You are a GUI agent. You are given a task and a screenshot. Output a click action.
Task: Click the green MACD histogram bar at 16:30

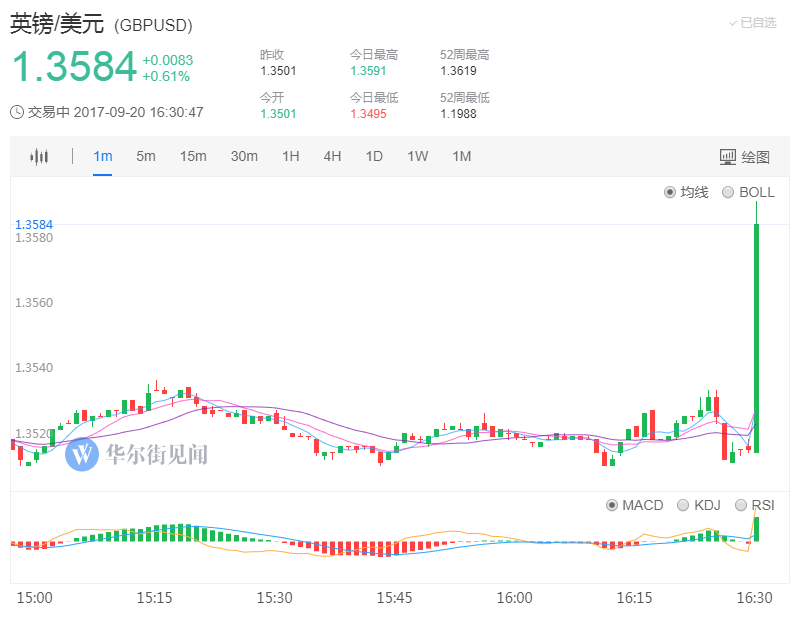coord(757,529)
